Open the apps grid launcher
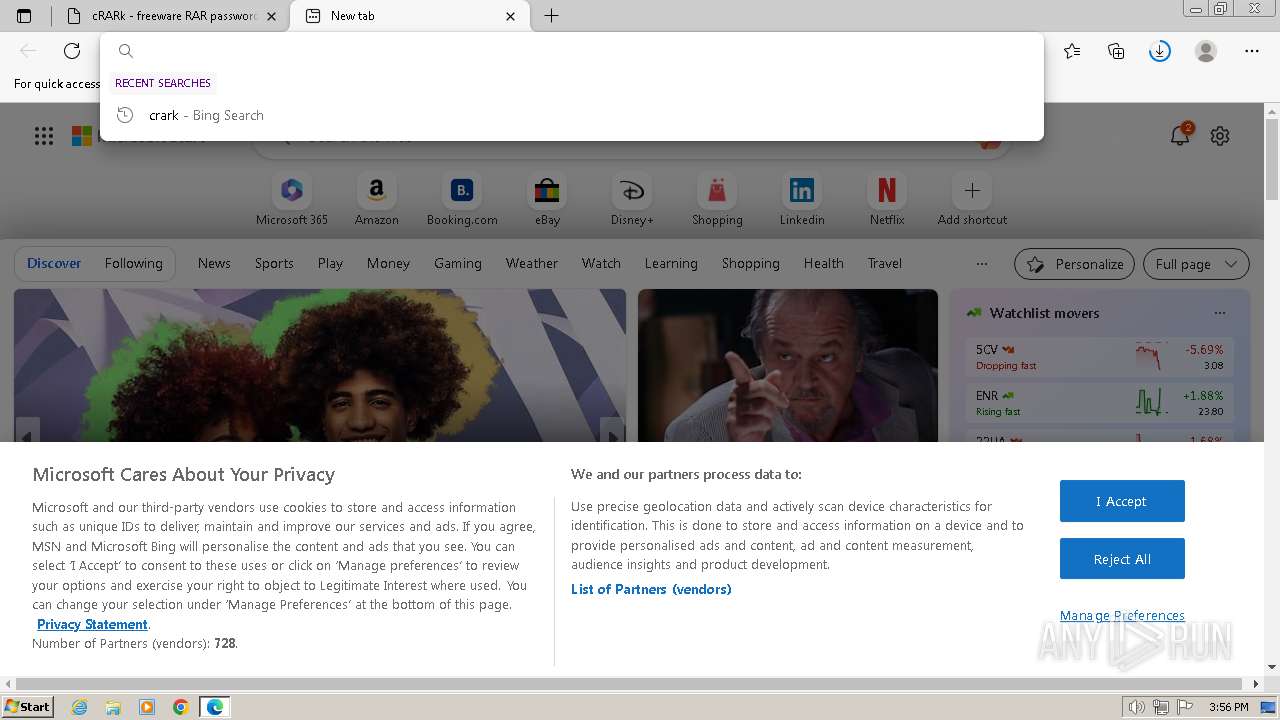The image size is (1280, 720). coord(44,136)
